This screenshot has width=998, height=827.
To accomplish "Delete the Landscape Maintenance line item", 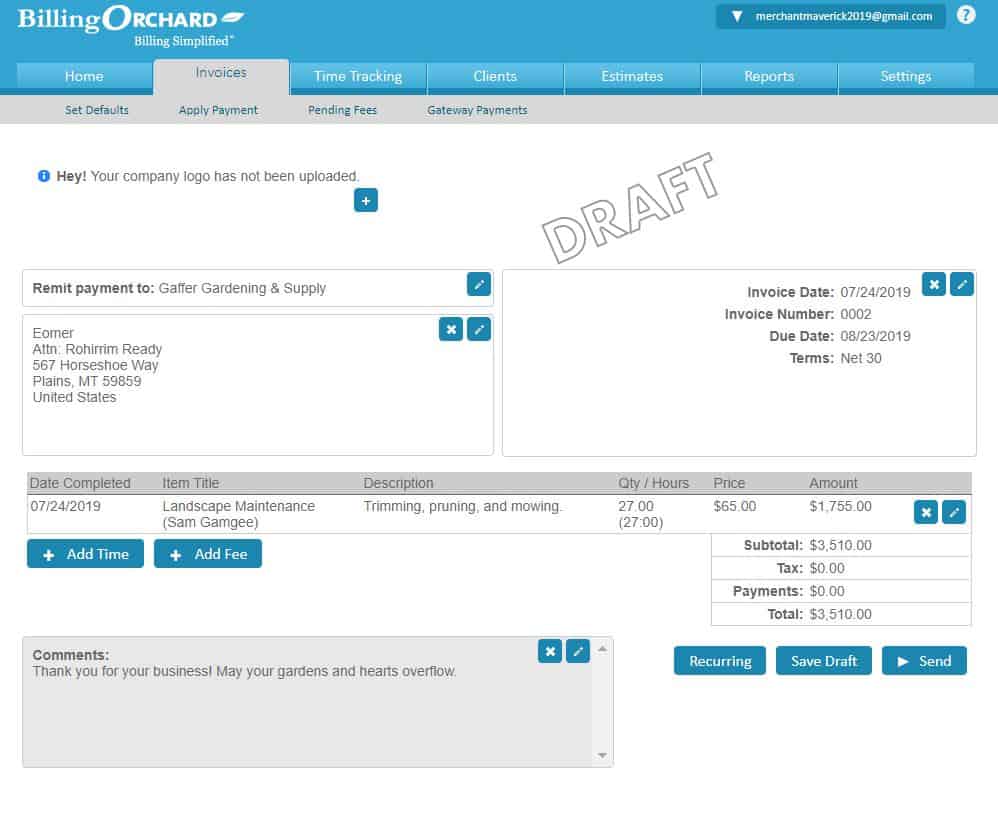I will (x=925, y=512).
